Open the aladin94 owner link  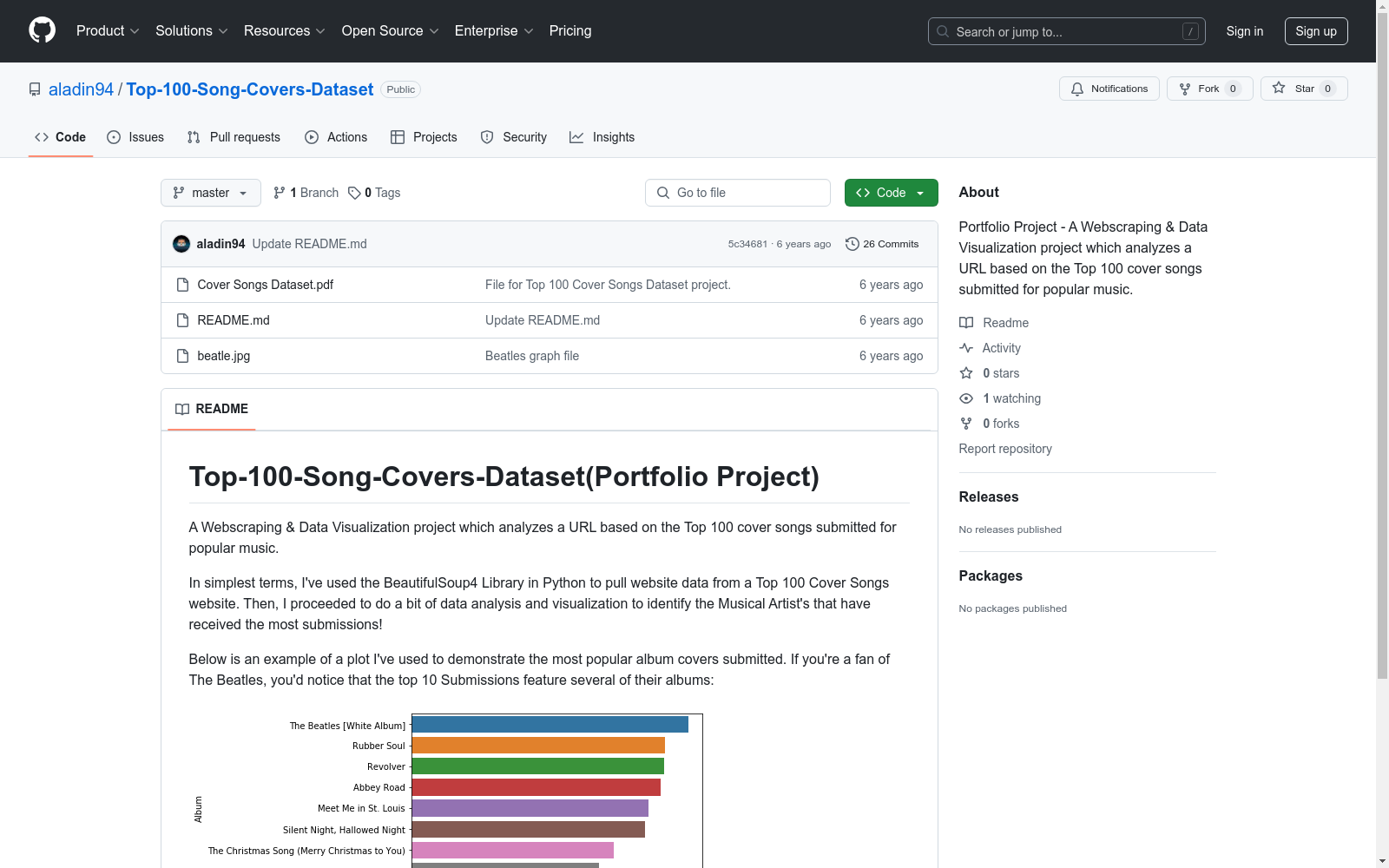(x=81, y=89)
